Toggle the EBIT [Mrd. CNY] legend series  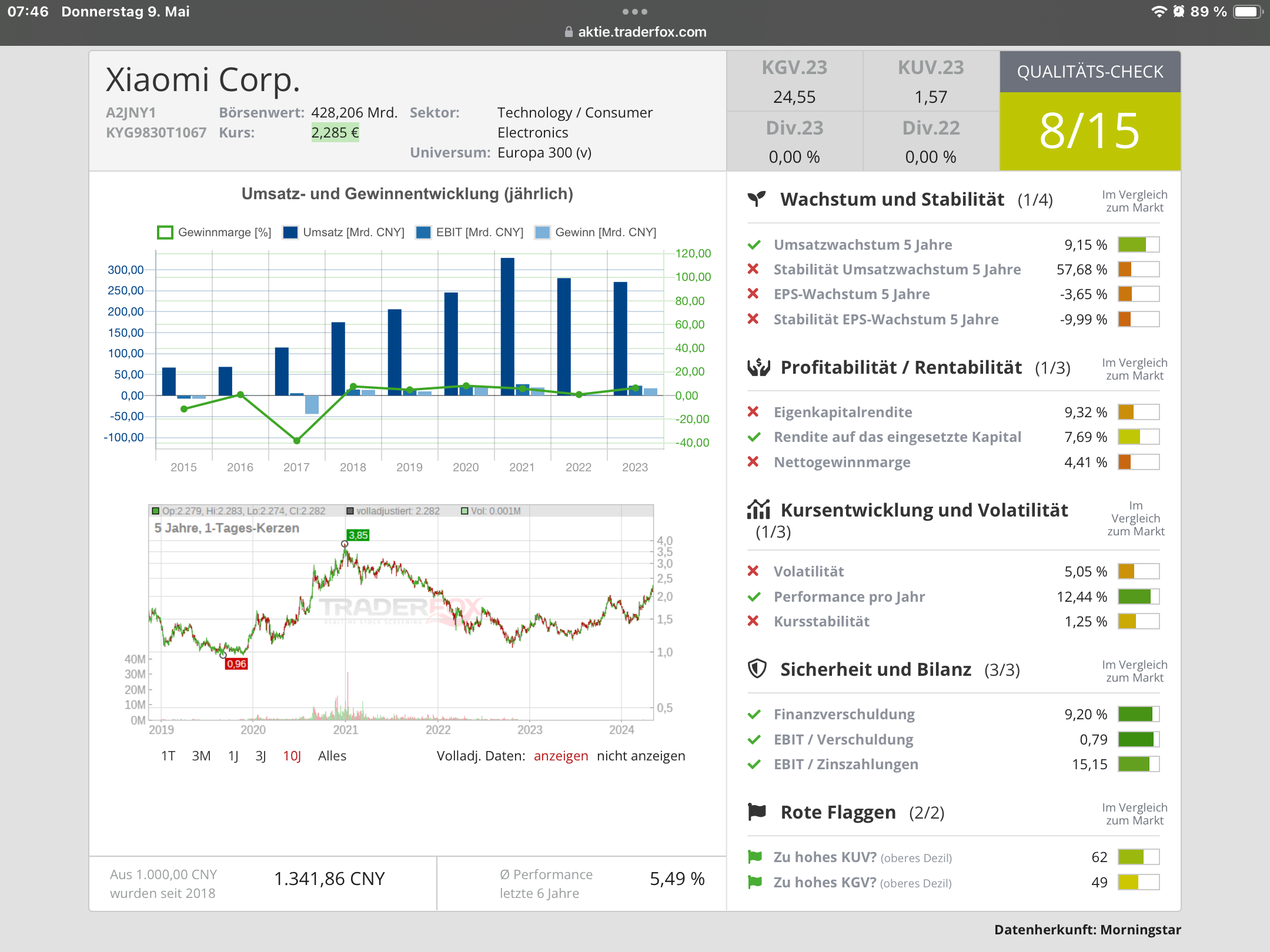click(469, 232)
